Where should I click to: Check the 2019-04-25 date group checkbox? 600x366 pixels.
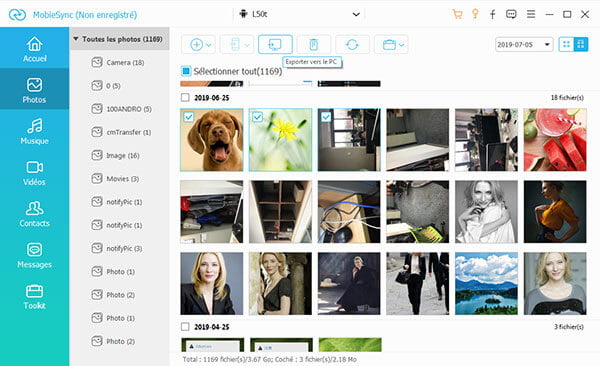(x=185, y=327)
